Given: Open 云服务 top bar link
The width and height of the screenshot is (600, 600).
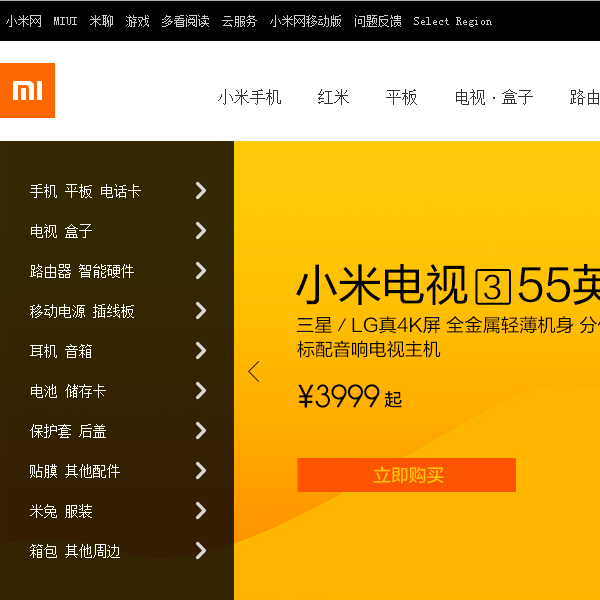Looking at the screenshot, I should coord(239,21).
